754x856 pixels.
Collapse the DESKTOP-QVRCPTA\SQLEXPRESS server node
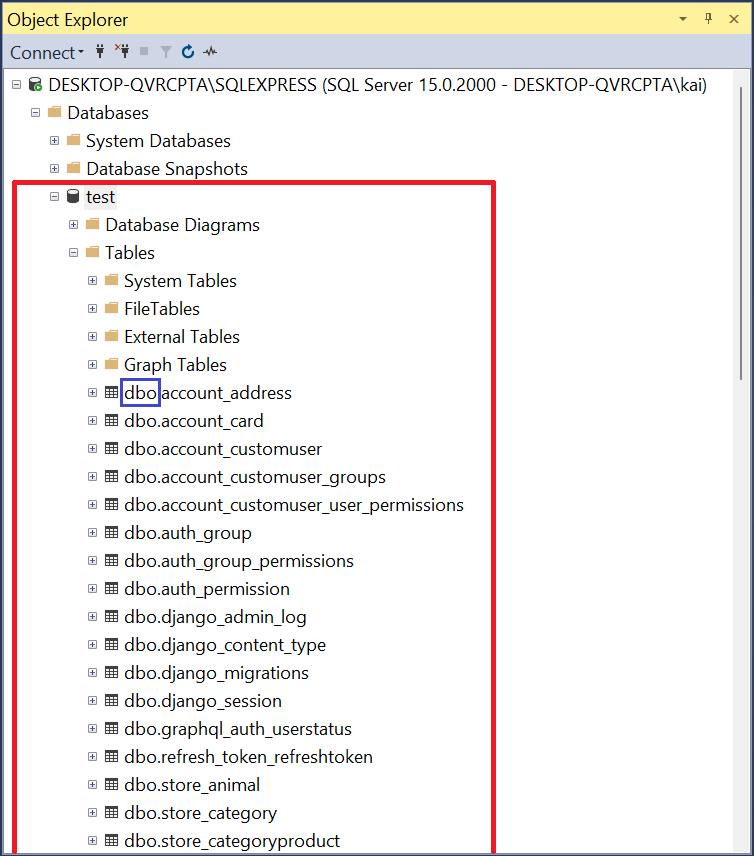pos(17,85)
